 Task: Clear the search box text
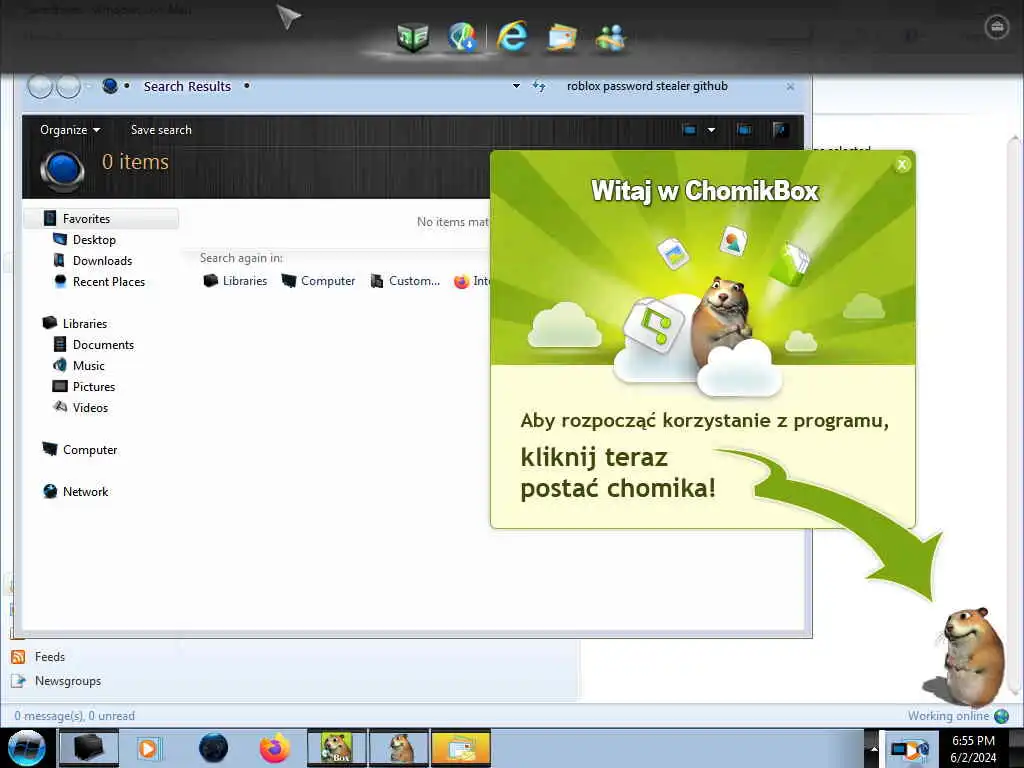tap(790, 86)
